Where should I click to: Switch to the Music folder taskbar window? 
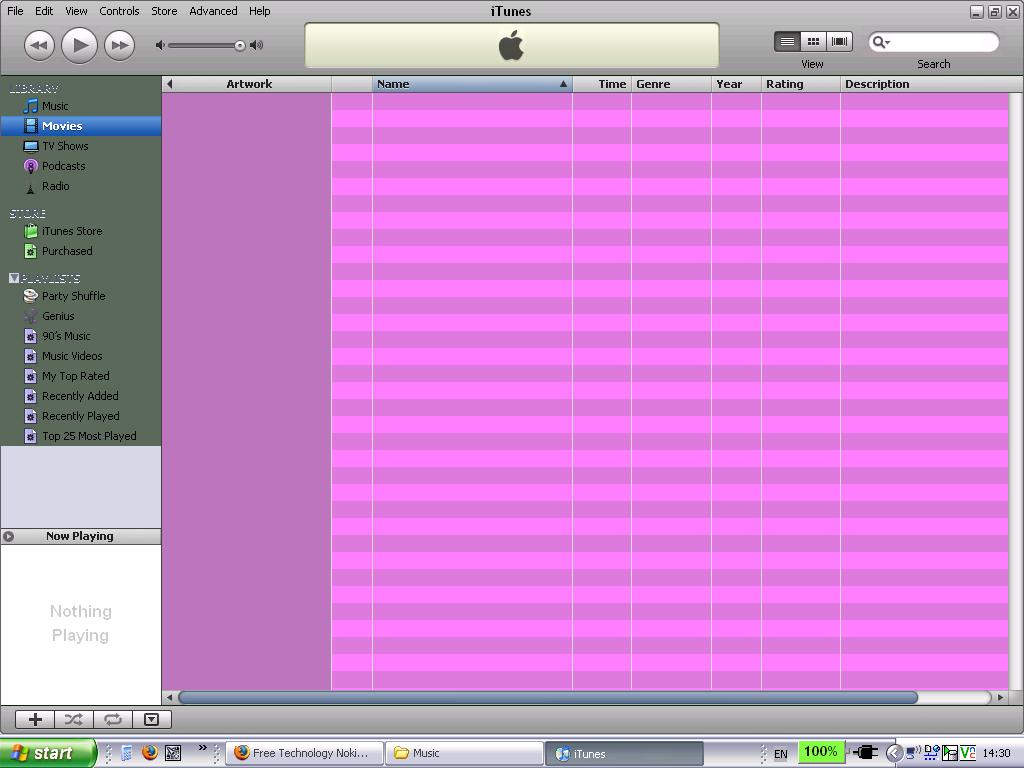464,753
